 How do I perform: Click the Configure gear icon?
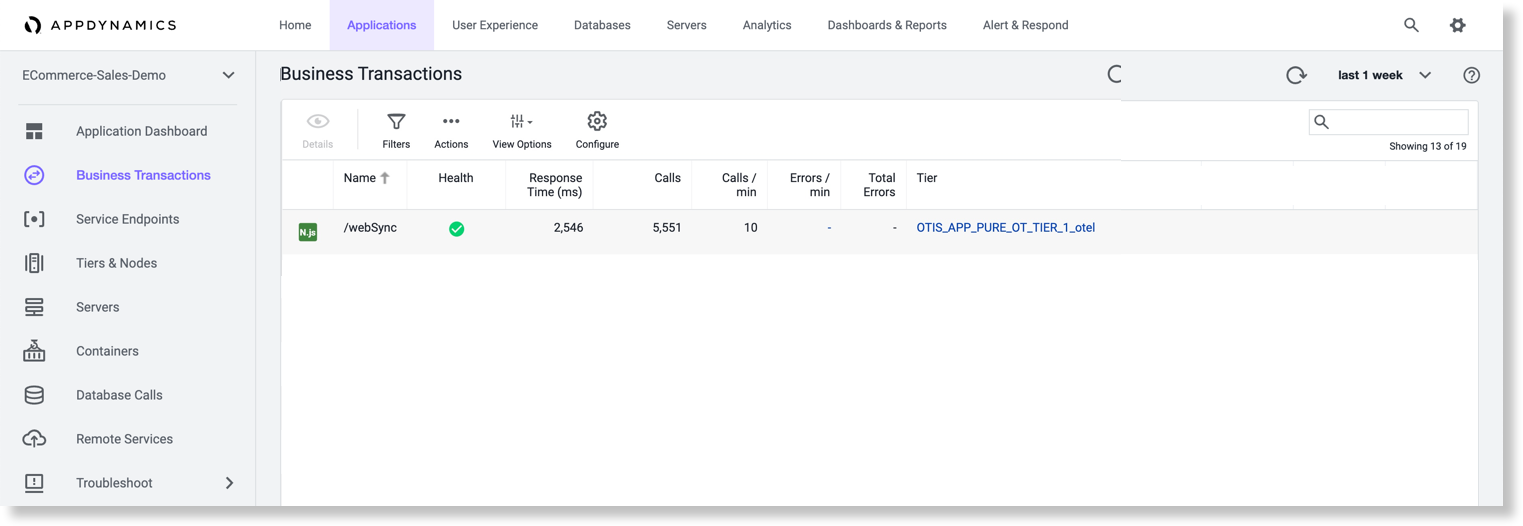[597, 121]
